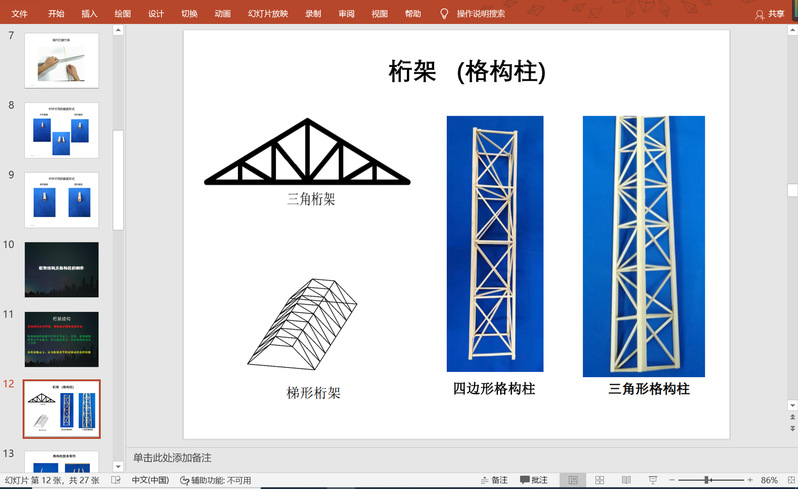Toggle the 备注 notes pane

coord(493,480)
